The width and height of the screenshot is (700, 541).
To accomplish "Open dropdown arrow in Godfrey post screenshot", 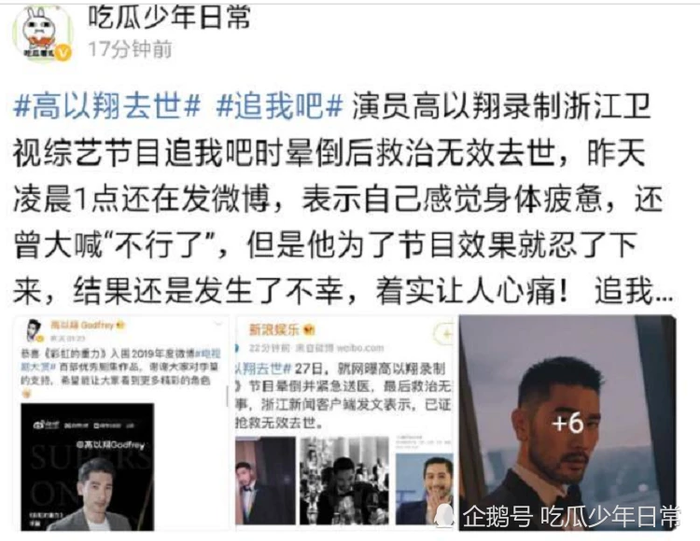I will (218, 325).
